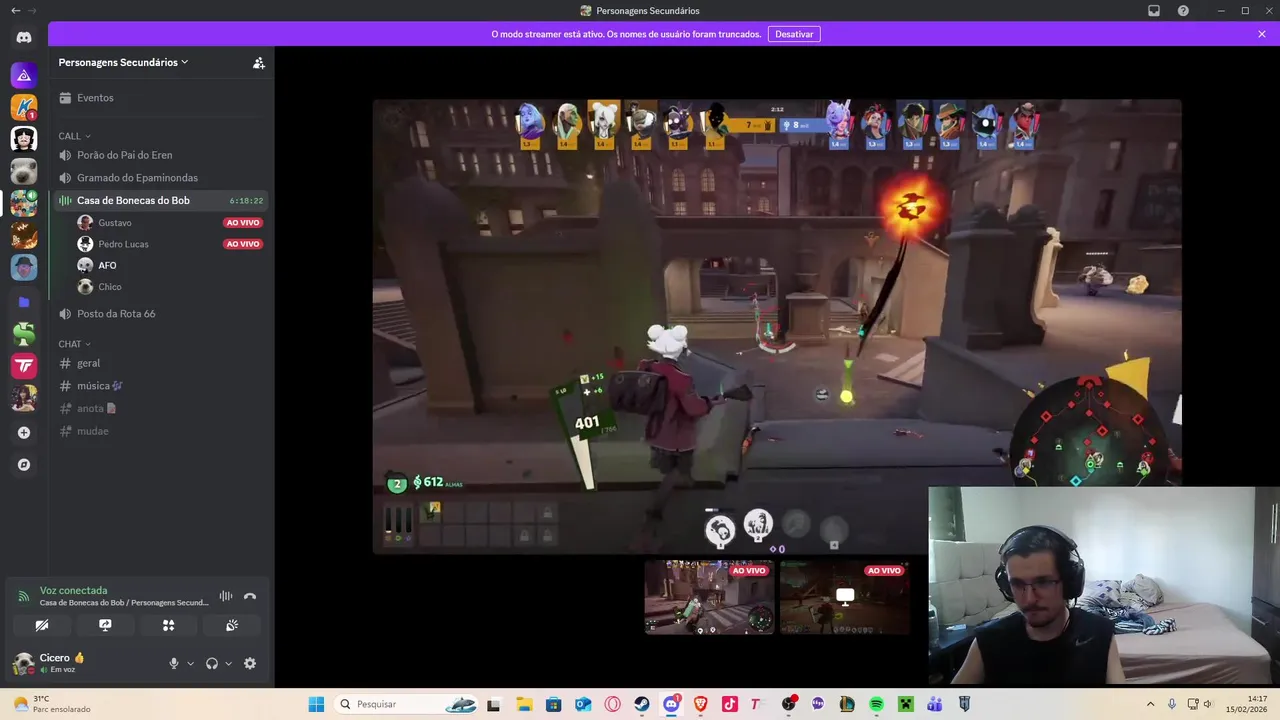
Task: Open the Personagens Secundários server dropdown
Action: [124, 62]
